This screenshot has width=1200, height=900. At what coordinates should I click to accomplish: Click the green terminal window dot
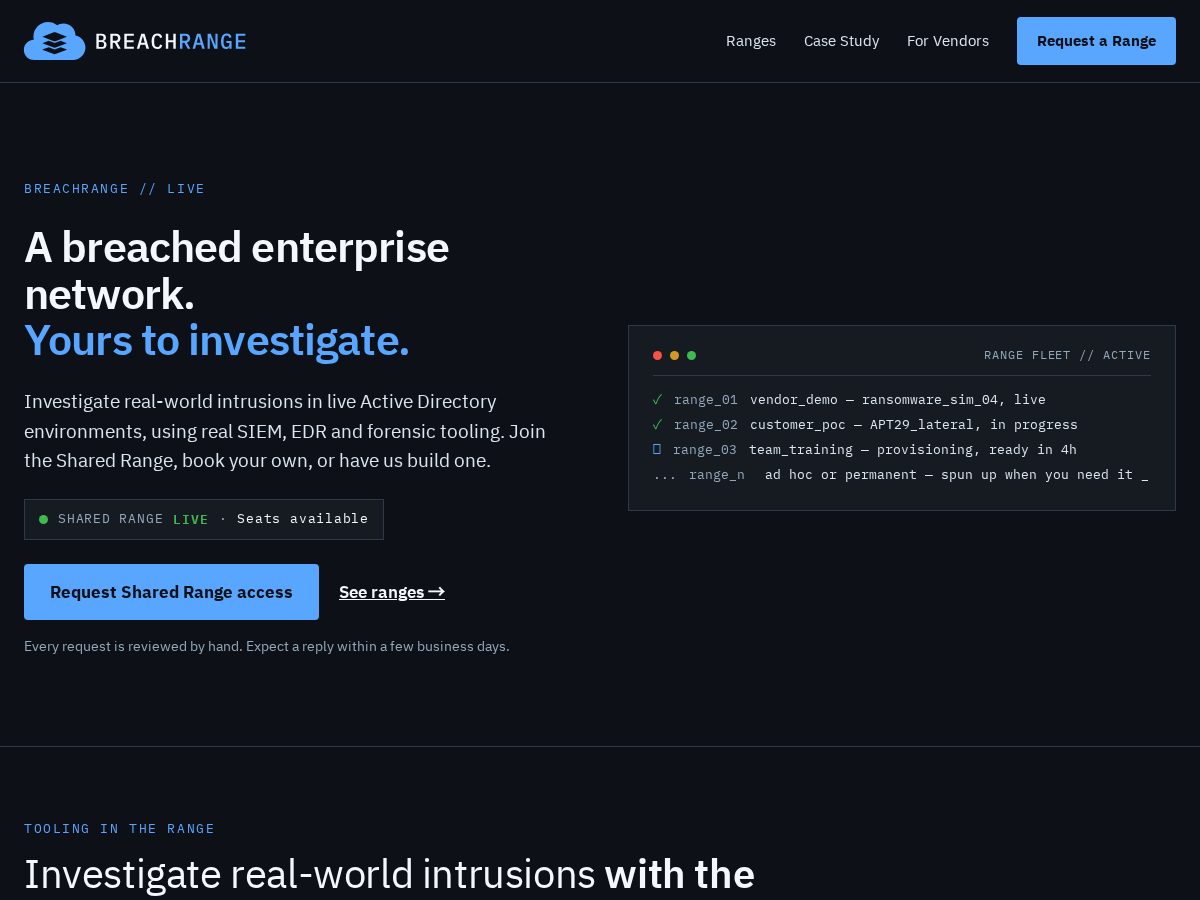pyautogui.click(x=691, y=355)
